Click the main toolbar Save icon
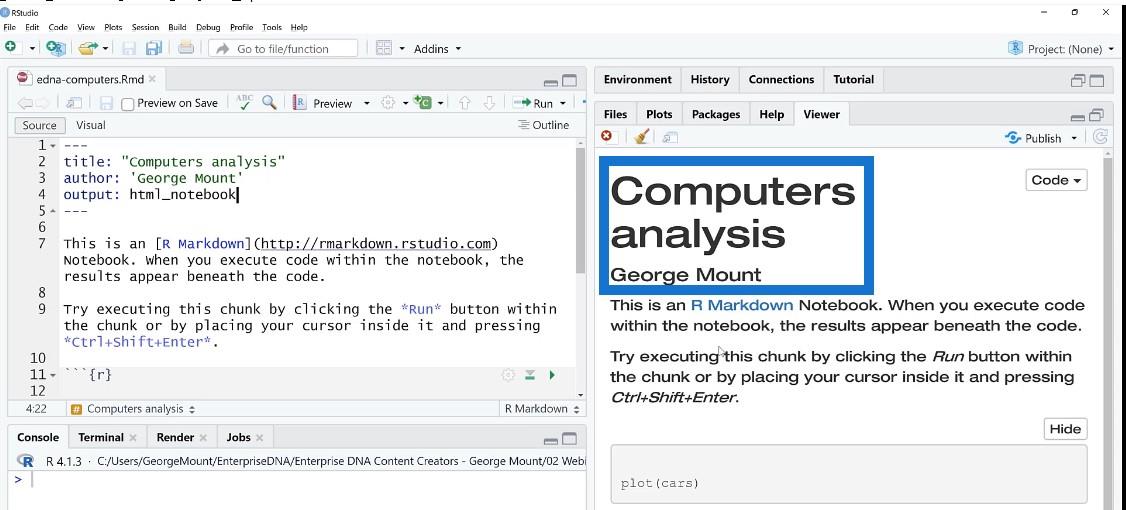Image resolution: width=1126 pixels, height=510 pixels. [129, 48]
